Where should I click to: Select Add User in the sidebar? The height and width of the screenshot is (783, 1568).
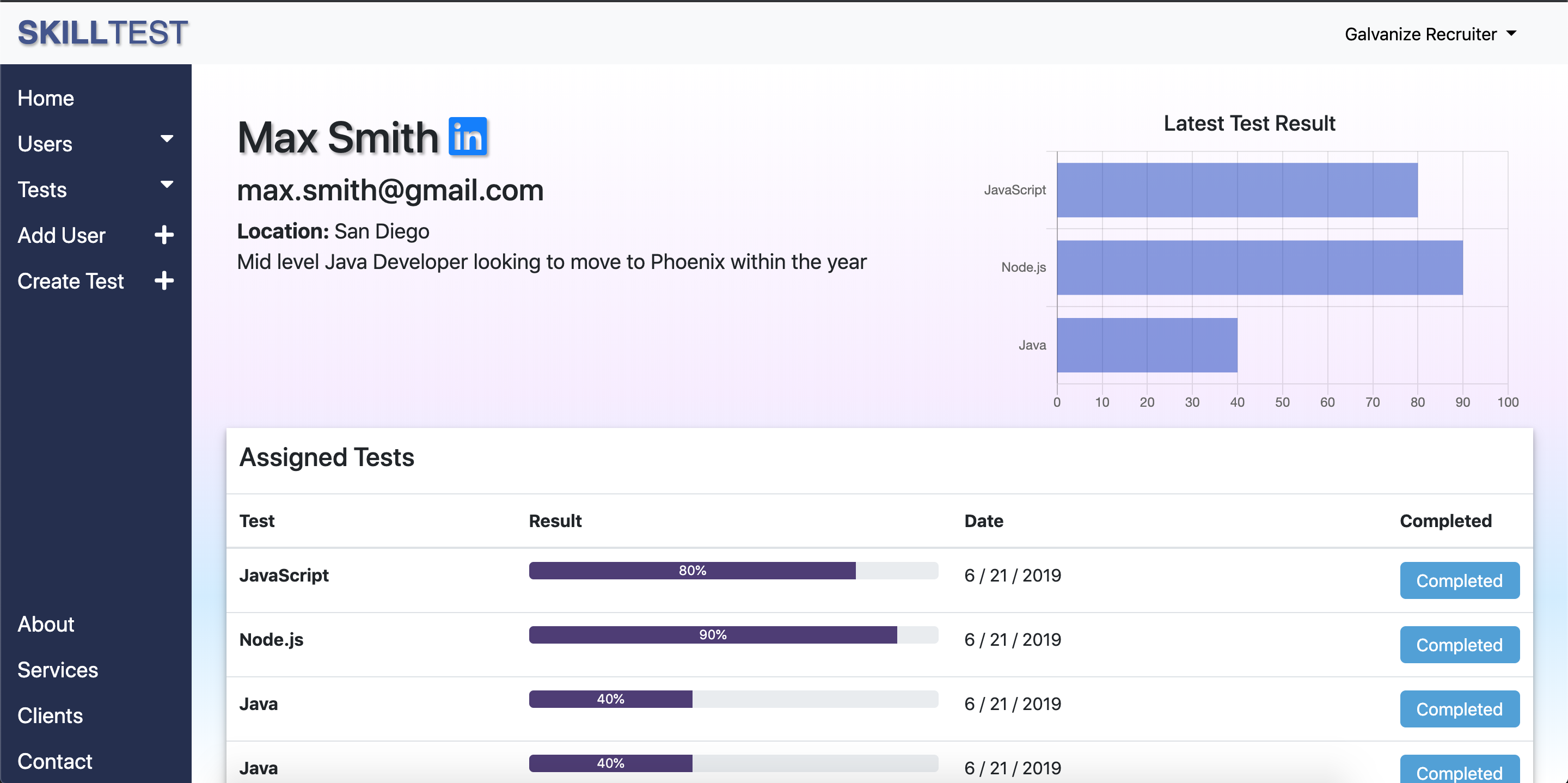click(62, 235)
